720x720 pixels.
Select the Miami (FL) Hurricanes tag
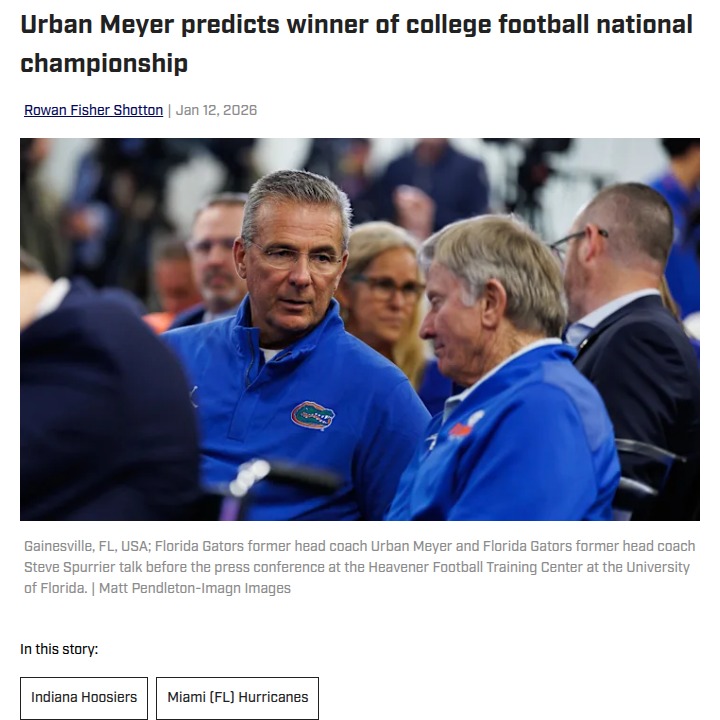237,697
